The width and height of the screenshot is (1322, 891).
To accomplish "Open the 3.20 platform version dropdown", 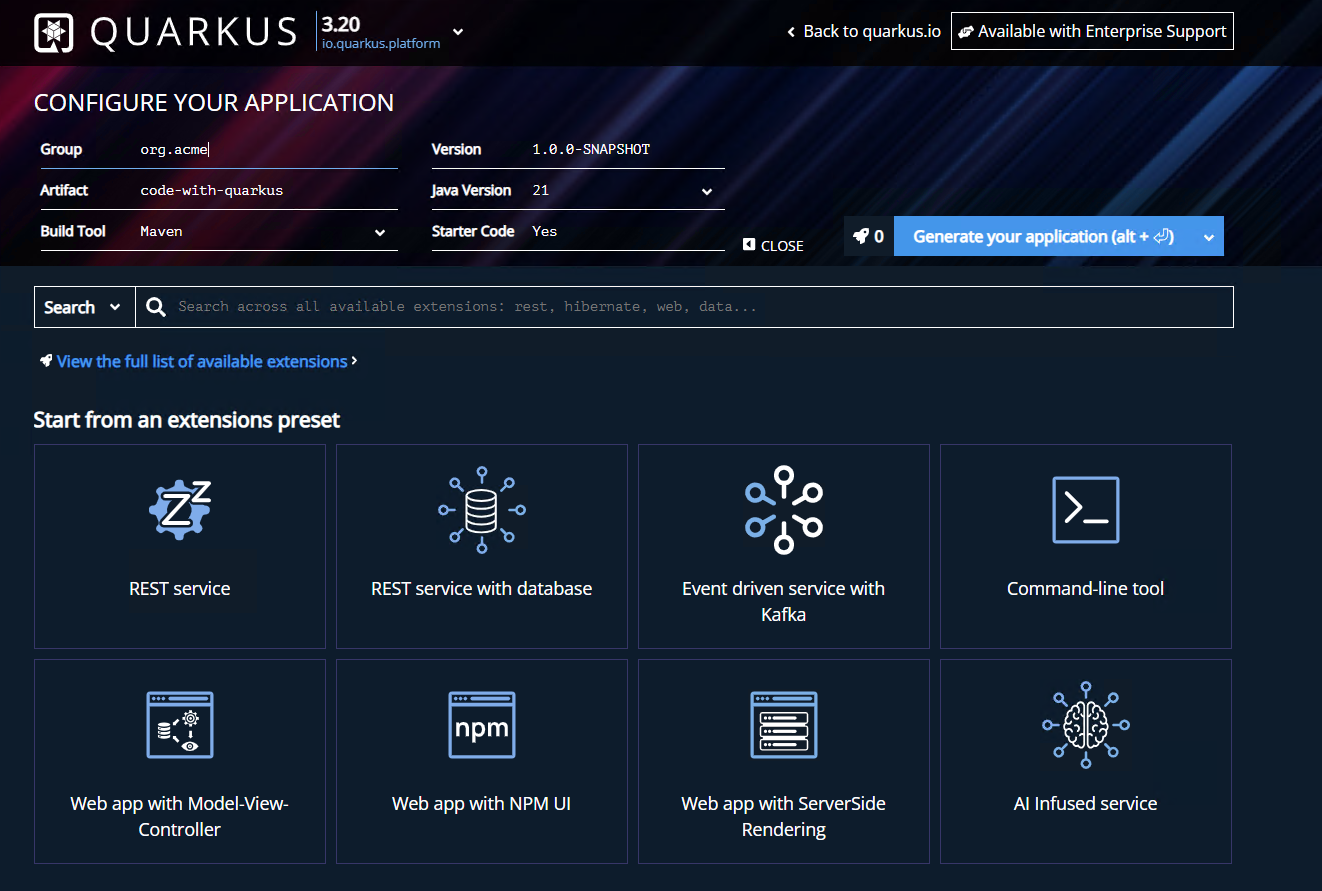I will pyautogui.click(x=458, y=31).
